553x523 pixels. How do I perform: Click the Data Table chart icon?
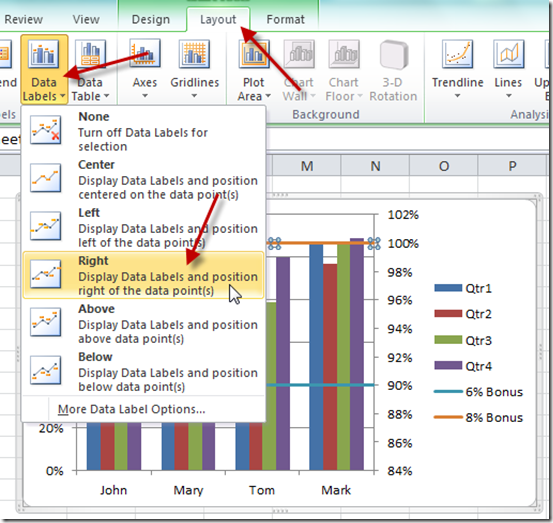coord(90,54)
